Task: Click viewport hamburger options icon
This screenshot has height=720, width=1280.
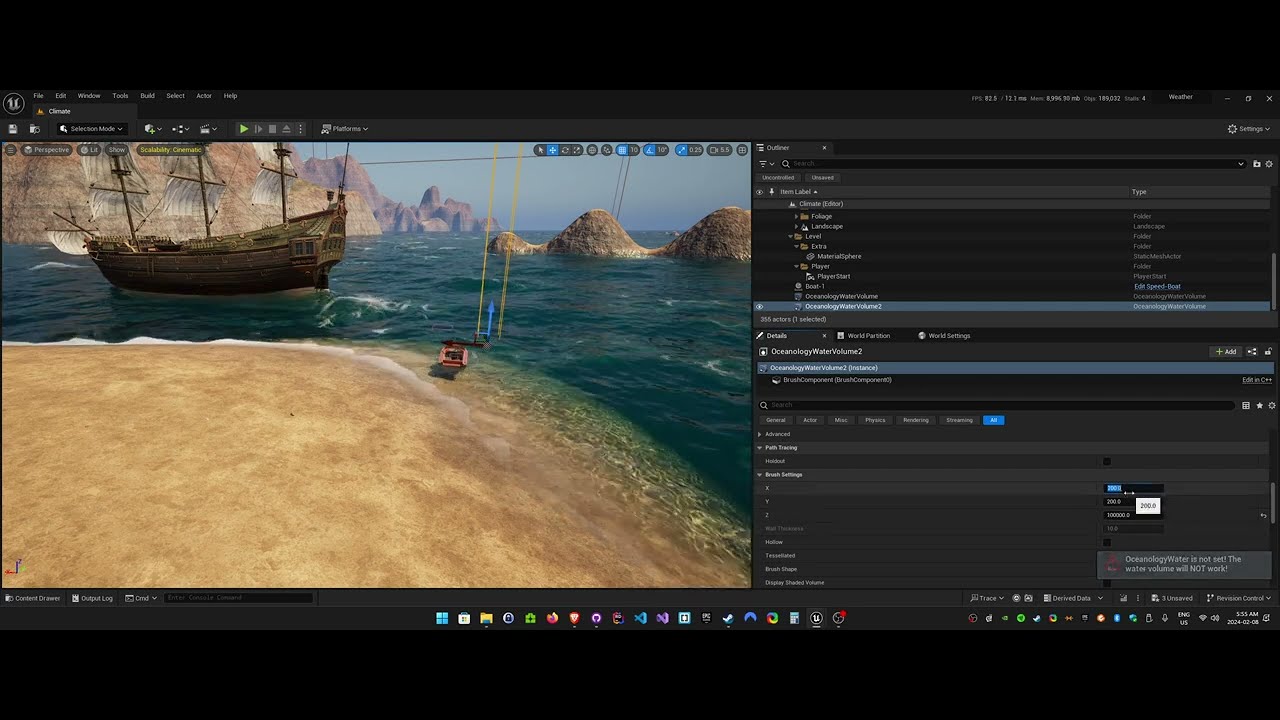Action: pyautogui.click(x=11, y=150)
